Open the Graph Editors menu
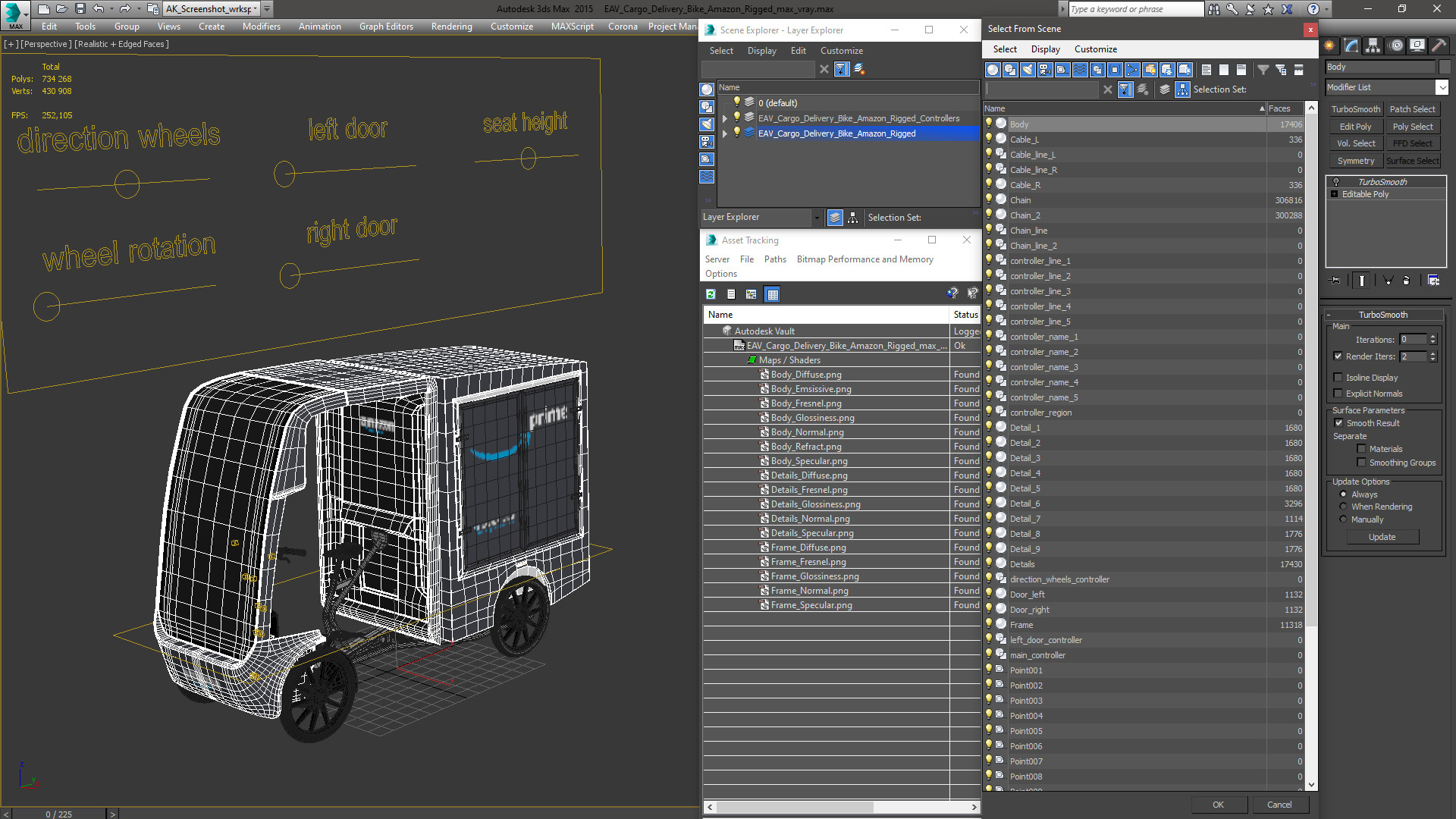 coord(386,27)
